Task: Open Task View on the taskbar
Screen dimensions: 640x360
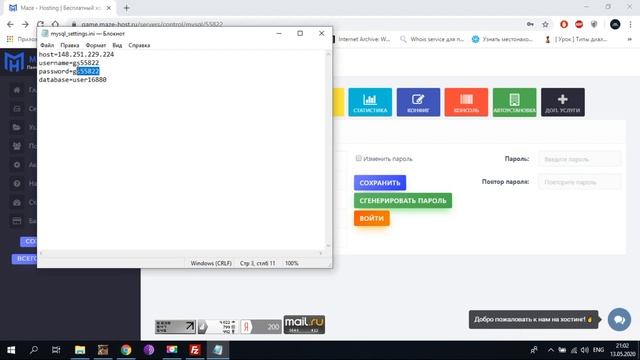Action: point(56,350)
